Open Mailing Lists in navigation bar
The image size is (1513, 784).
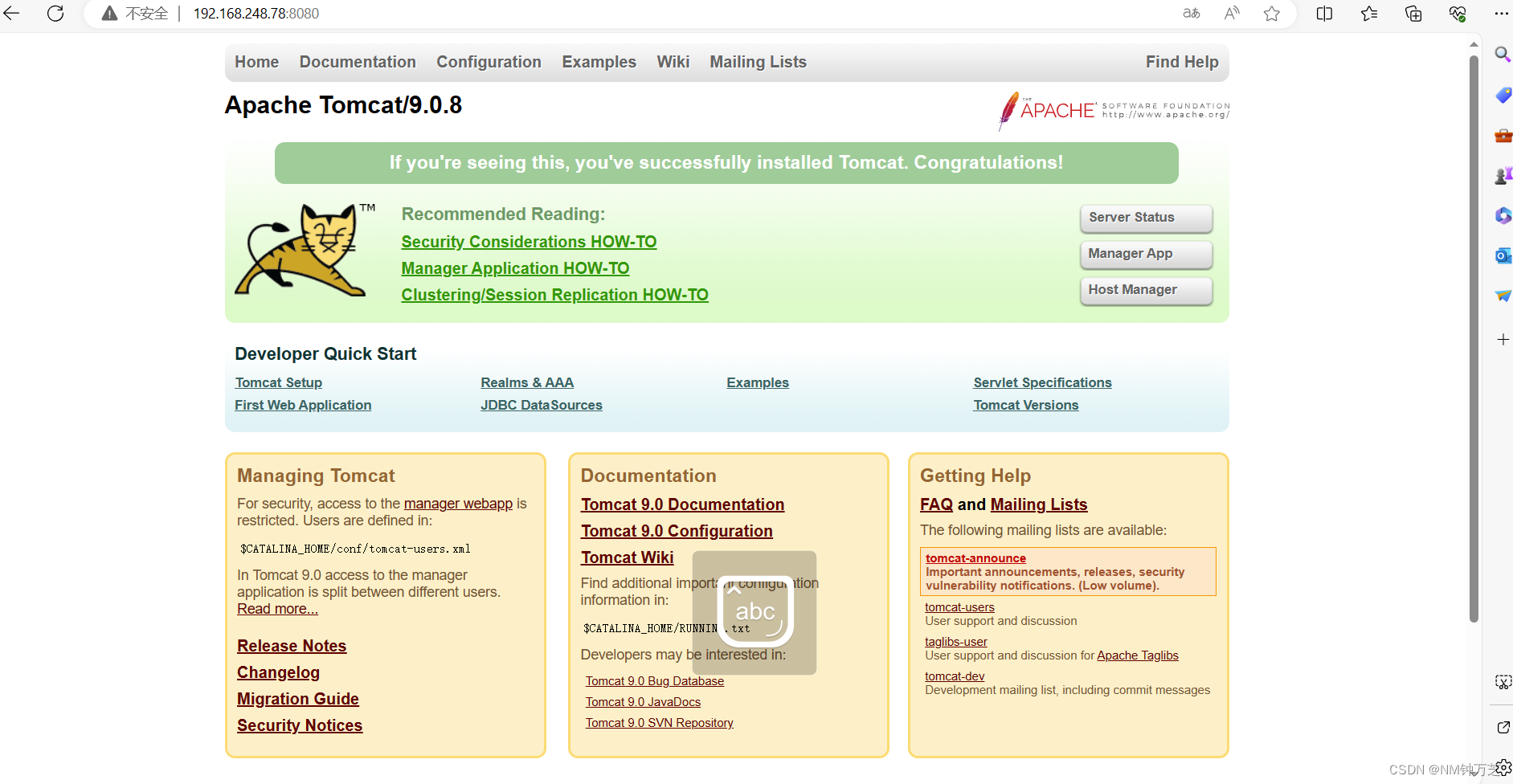click(x=758, y=62)
